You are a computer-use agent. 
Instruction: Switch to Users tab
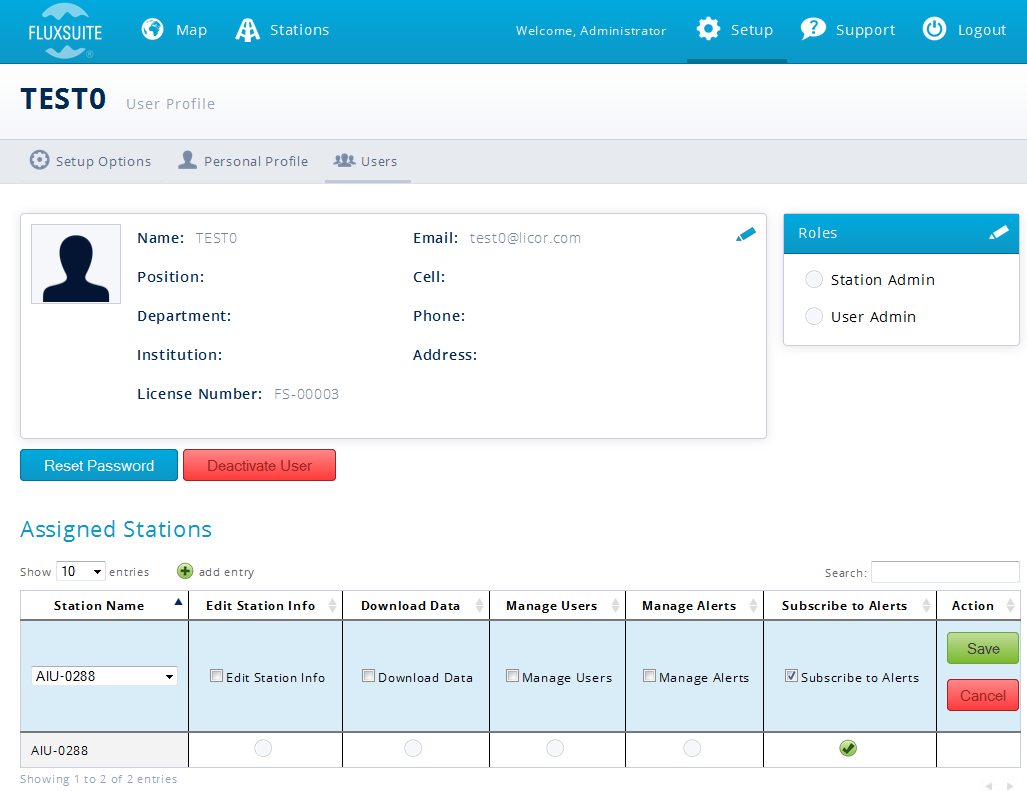367,161
